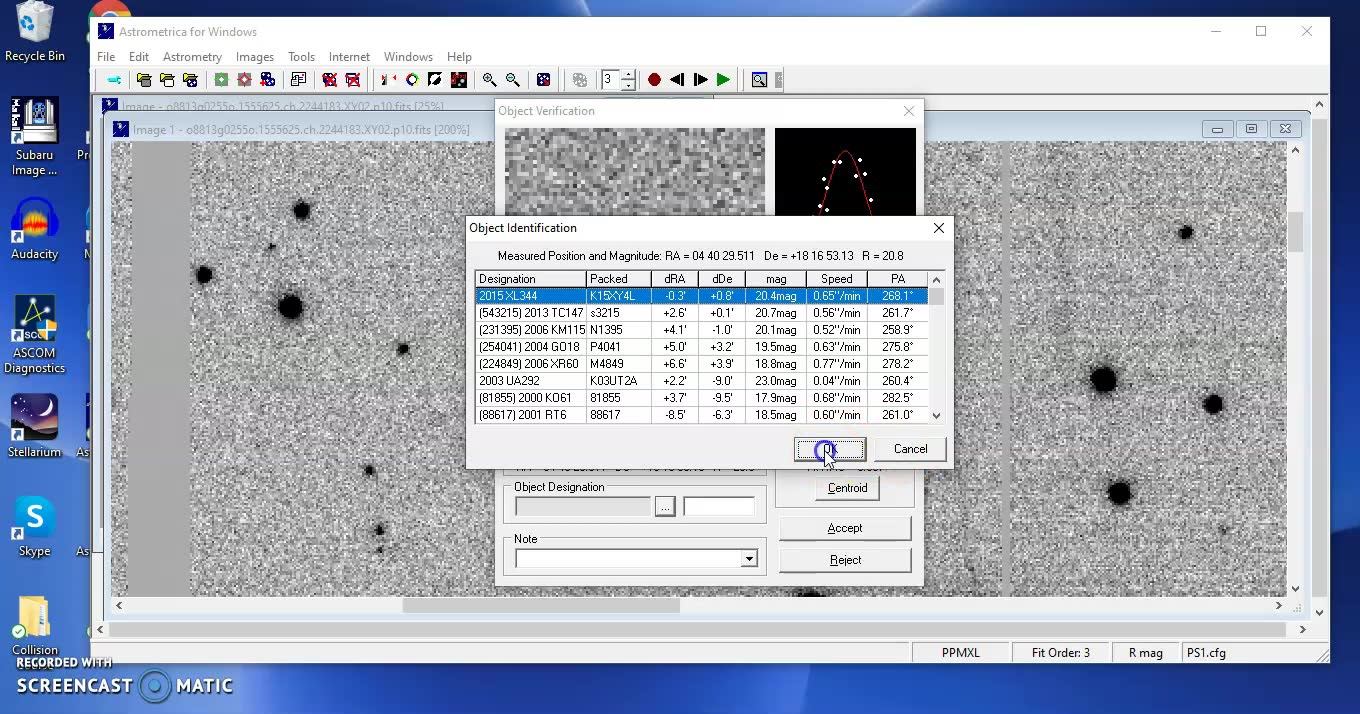Expand the Note dropdown list
The image size is (1360, 714).
coord(748,560)
